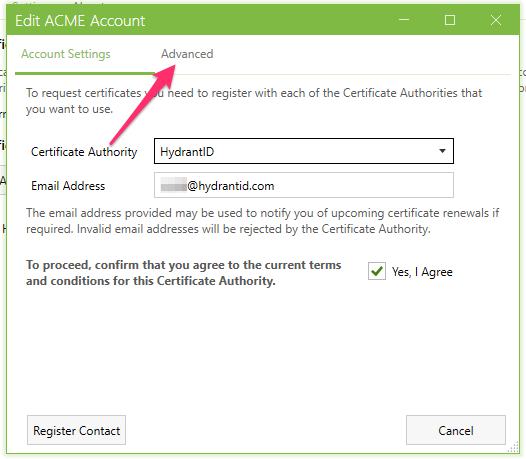Image resolution: width=526 pixels, height=459 pixels.
Task: Click the Certificate Authority field label
Action: [x=84, y=152]
